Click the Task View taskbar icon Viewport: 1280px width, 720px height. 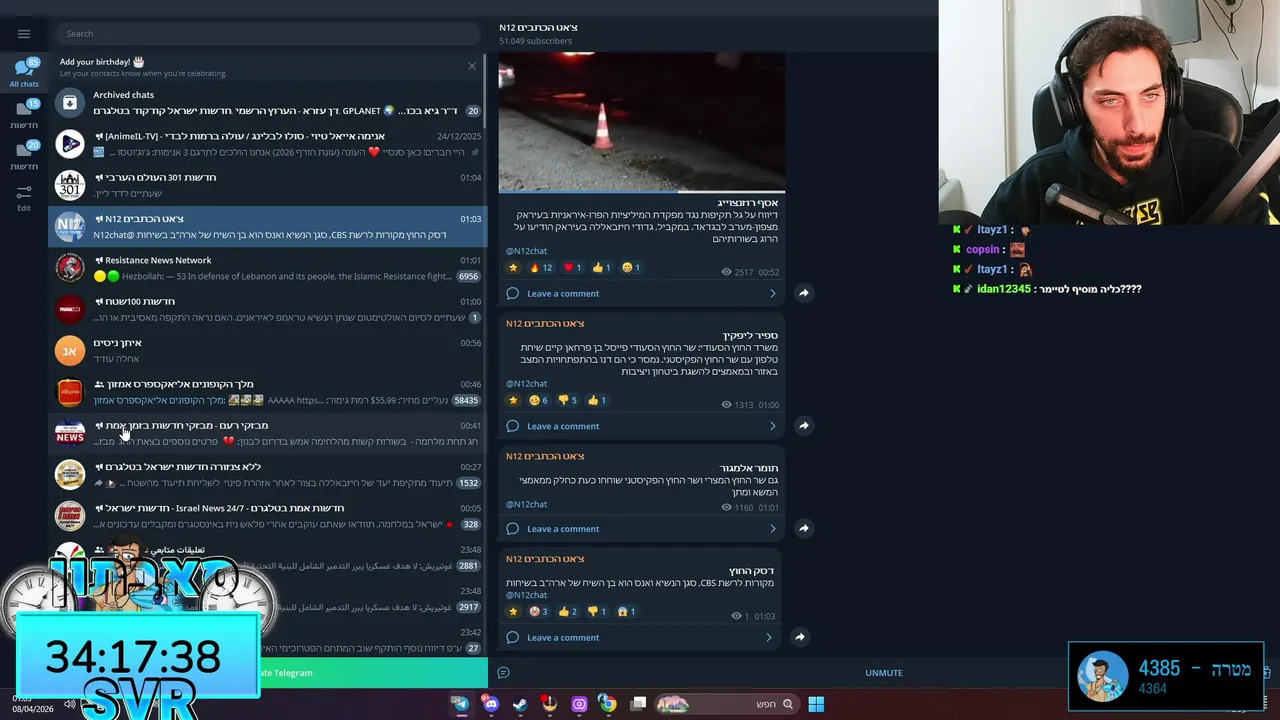[x=638, y=704]
